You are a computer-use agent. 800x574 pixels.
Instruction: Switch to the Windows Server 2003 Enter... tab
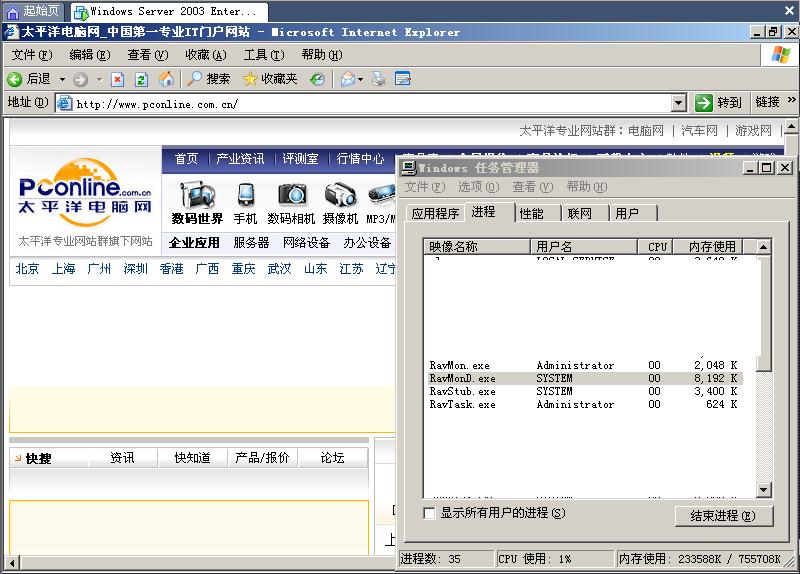point(168,11)
